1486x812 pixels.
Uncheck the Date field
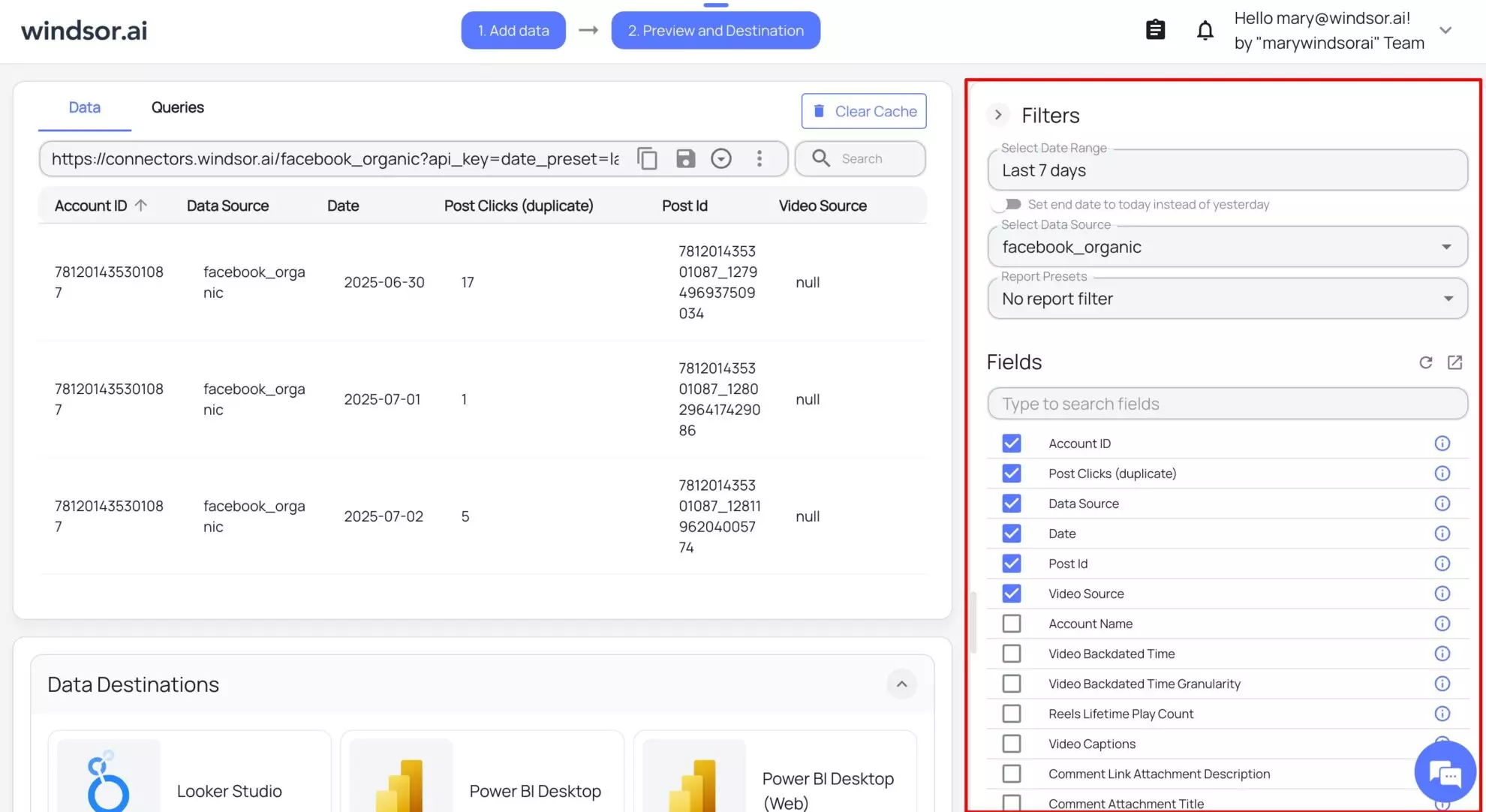click(1012, 534)
